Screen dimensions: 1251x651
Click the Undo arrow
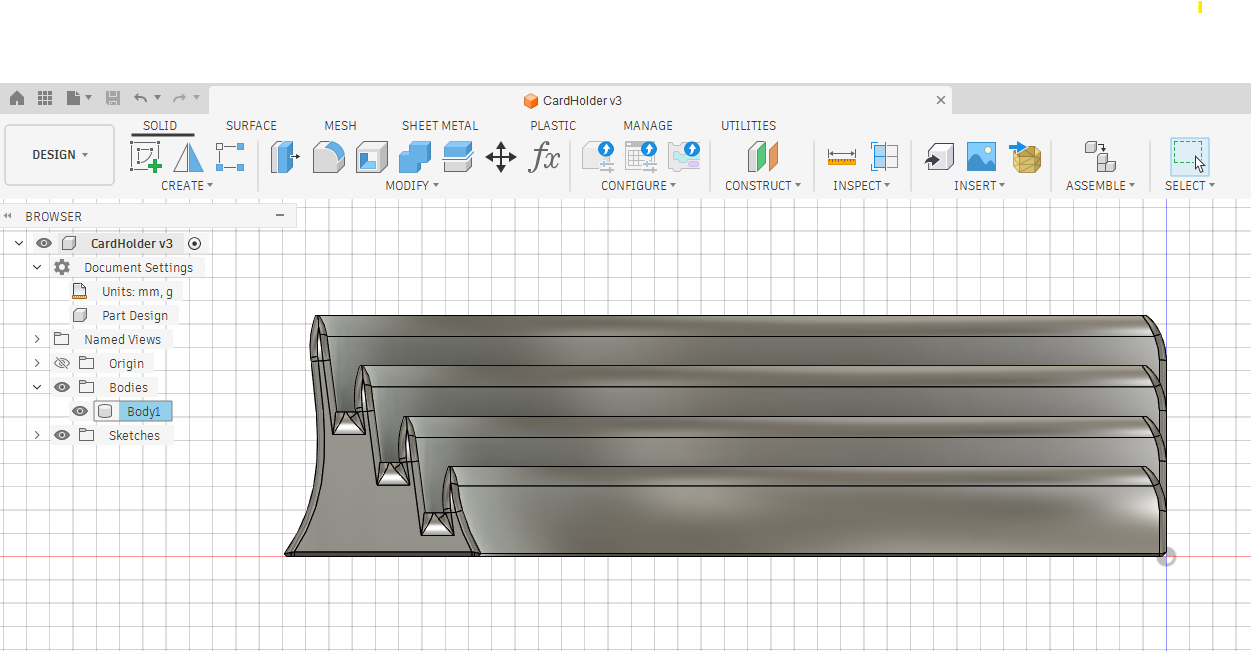pyautogui.click(x=141, y=98)
